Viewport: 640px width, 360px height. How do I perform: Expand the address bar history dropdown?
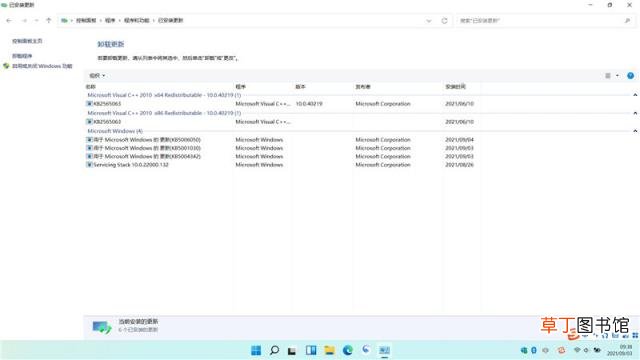point(429,21)
